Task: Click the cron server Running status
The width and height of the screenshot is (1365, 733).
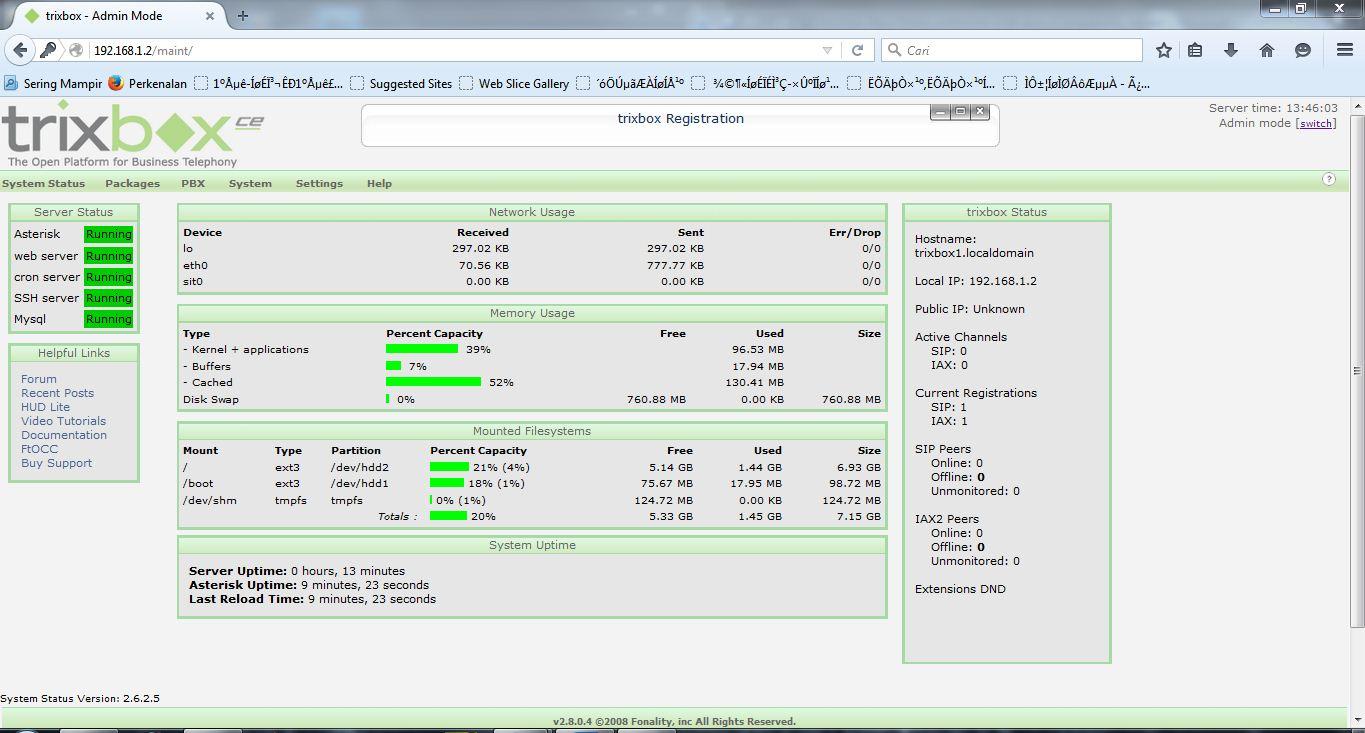Action: [x=108, y=277]
